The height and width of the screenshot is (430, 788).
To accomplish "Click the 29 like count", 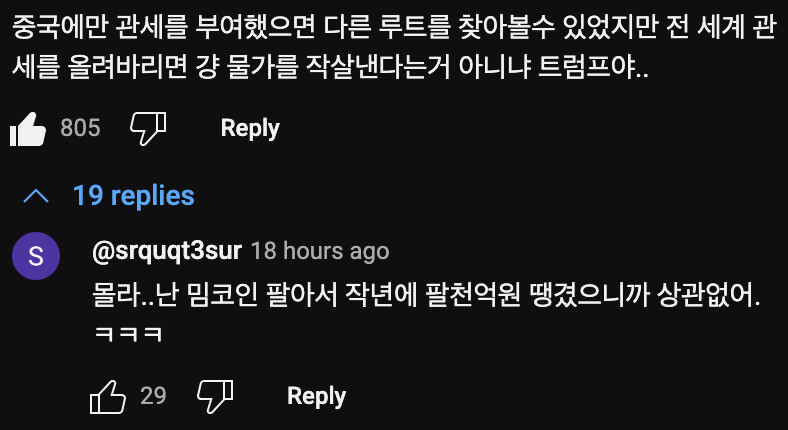I will (x=153, y=395).
